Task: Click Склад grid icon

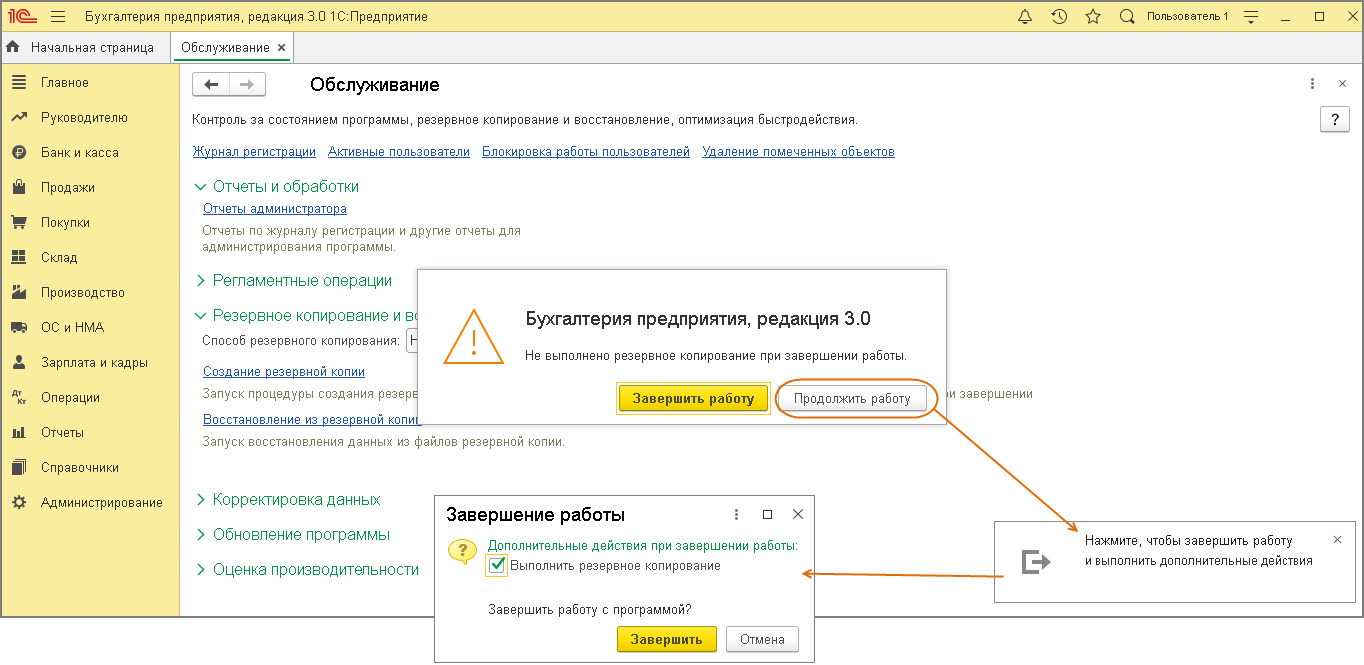Action: point(19,258)
